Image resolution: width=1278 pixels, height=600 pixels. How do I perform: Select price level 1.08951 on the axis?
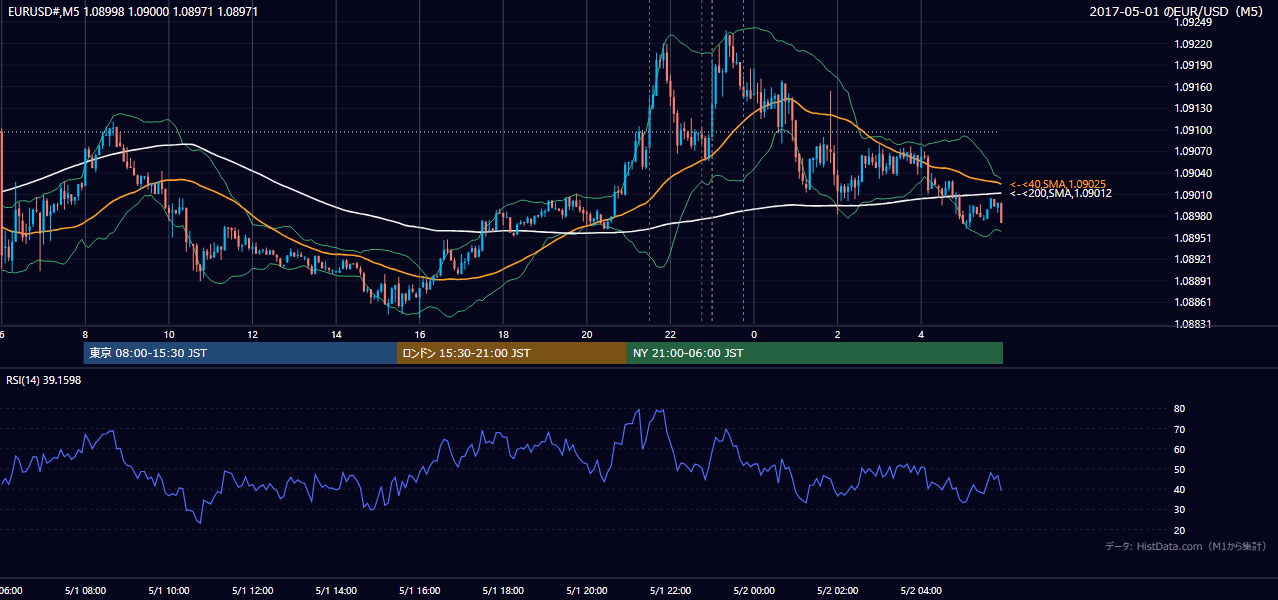click(x=1194, y=238)
